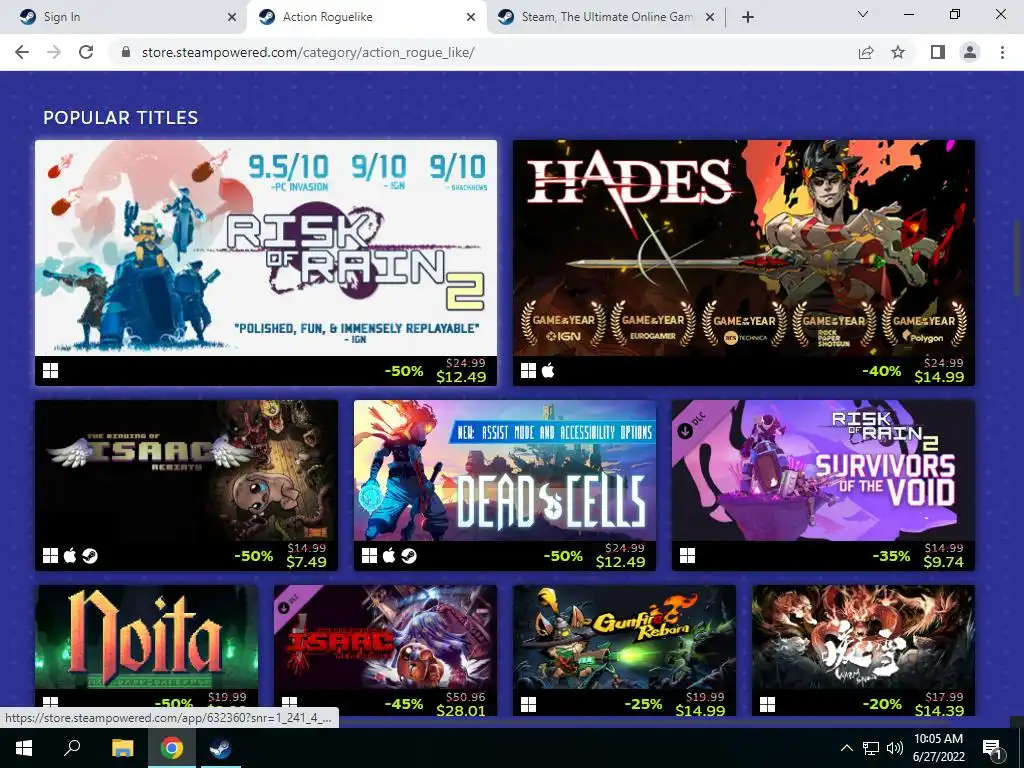Screen dimensions: 1024x768
Task: Click -25% discount on Gunfire Reborn
Action: coord(643,705)
